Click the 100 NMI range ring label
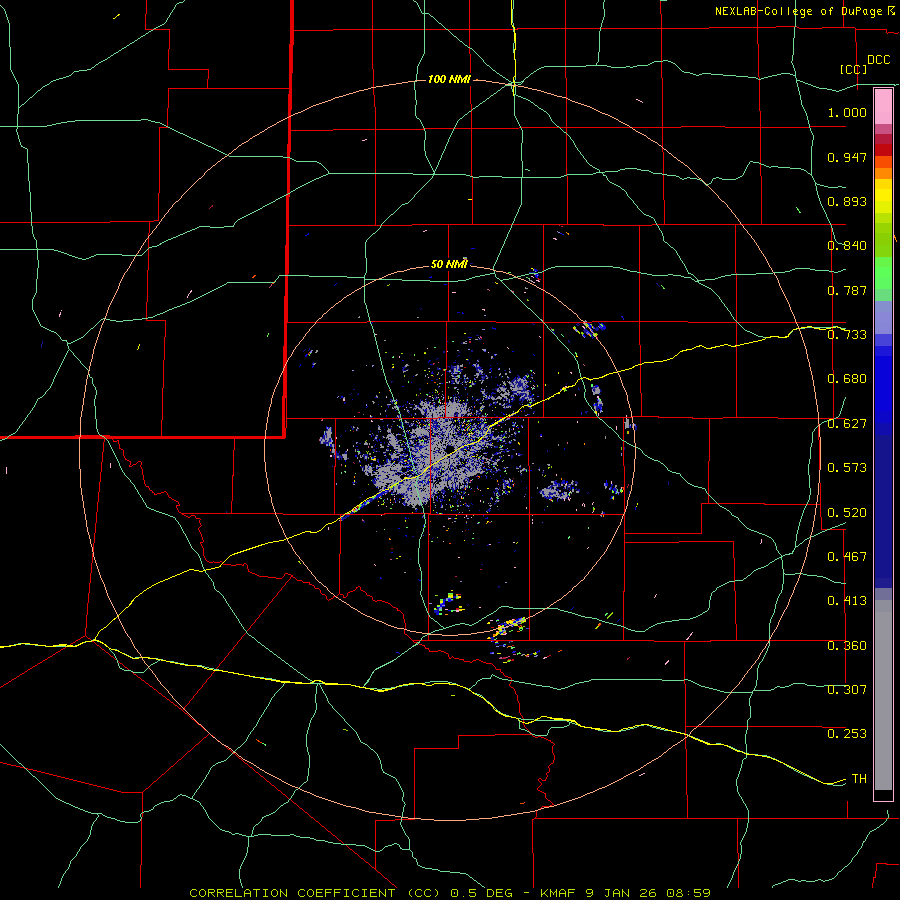 point(449,79)
